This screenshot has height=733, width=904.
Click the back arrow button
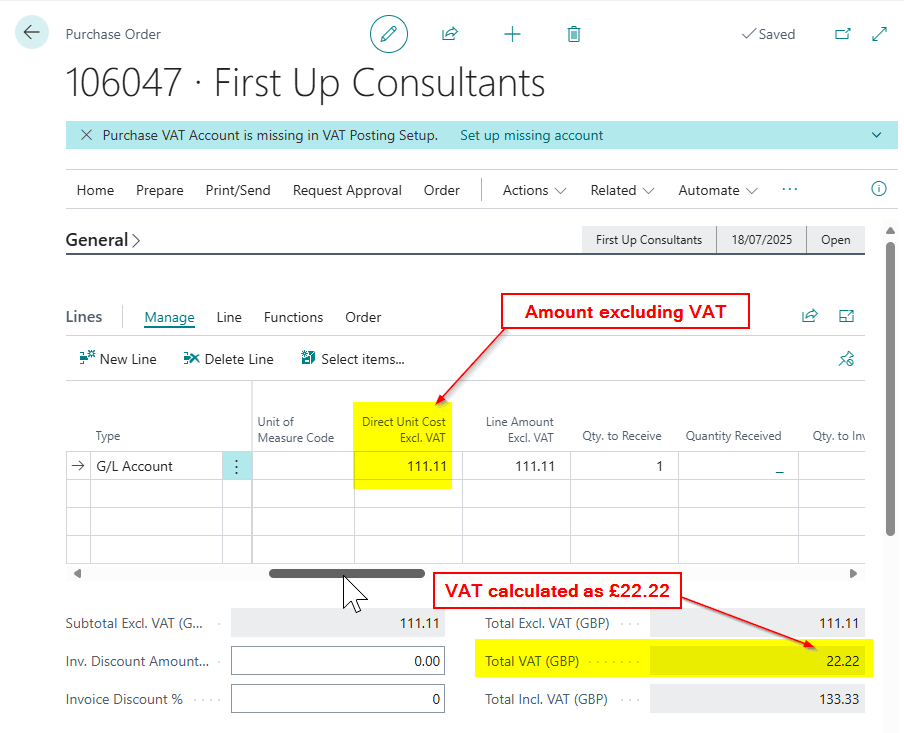[32, 33]
